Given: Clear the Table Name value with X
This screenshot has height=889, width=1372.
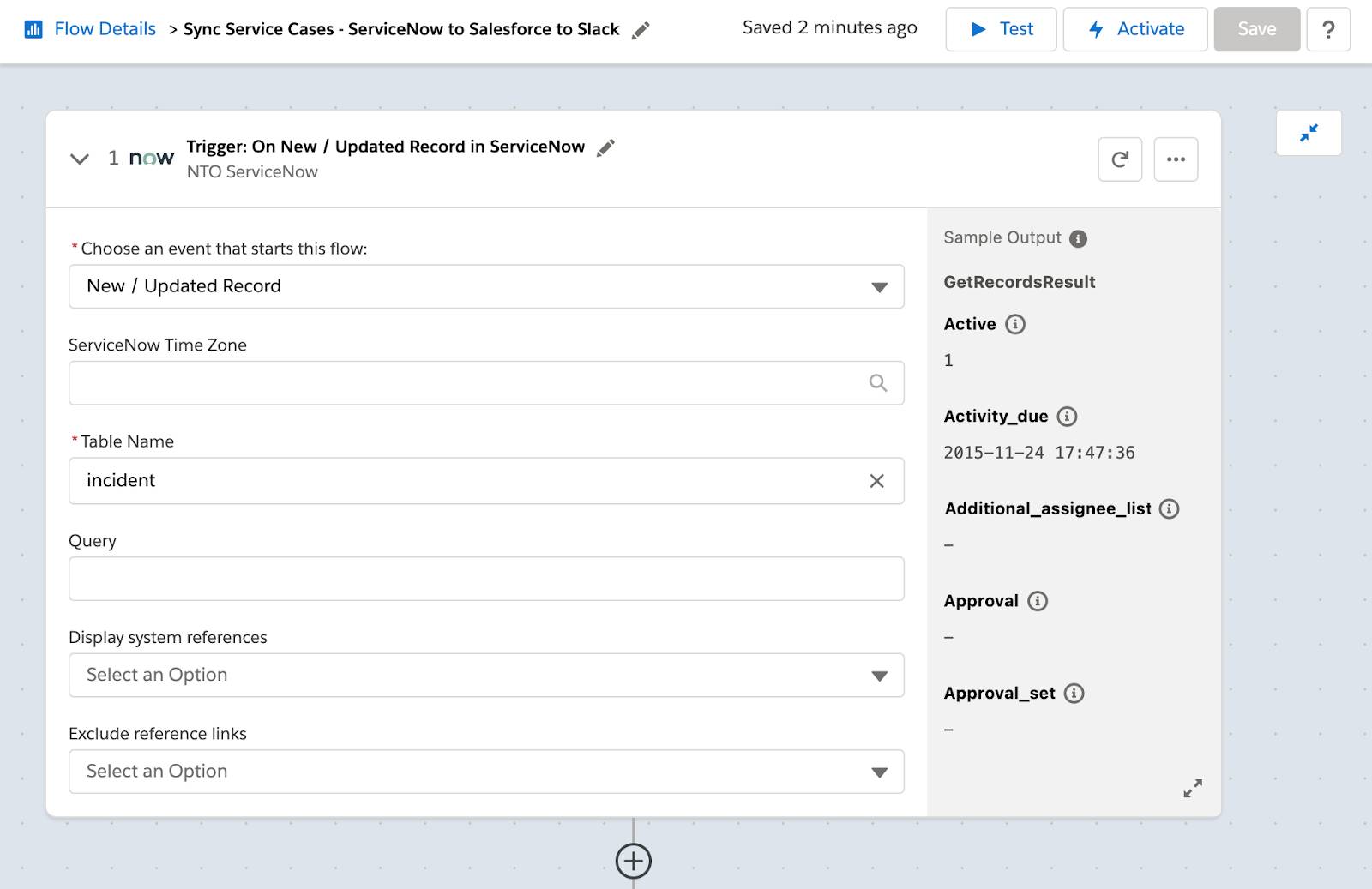Looking at the screenshot, I should [x=876, y=481].
